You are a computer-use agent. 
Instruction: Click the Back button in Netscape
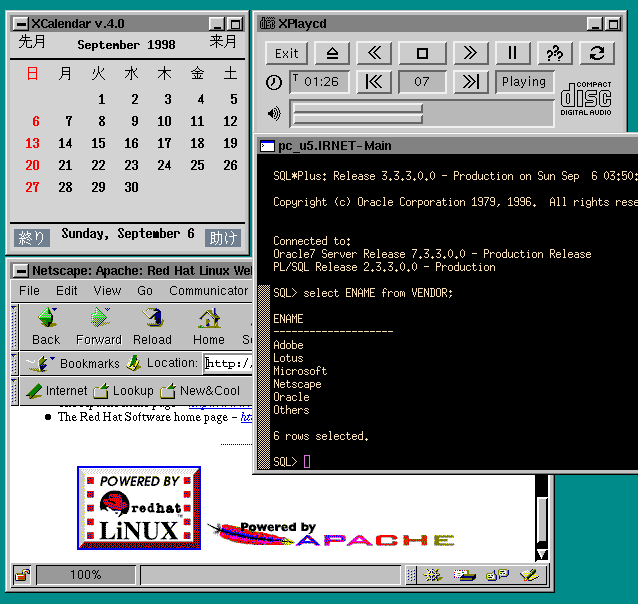coord(46,326)
